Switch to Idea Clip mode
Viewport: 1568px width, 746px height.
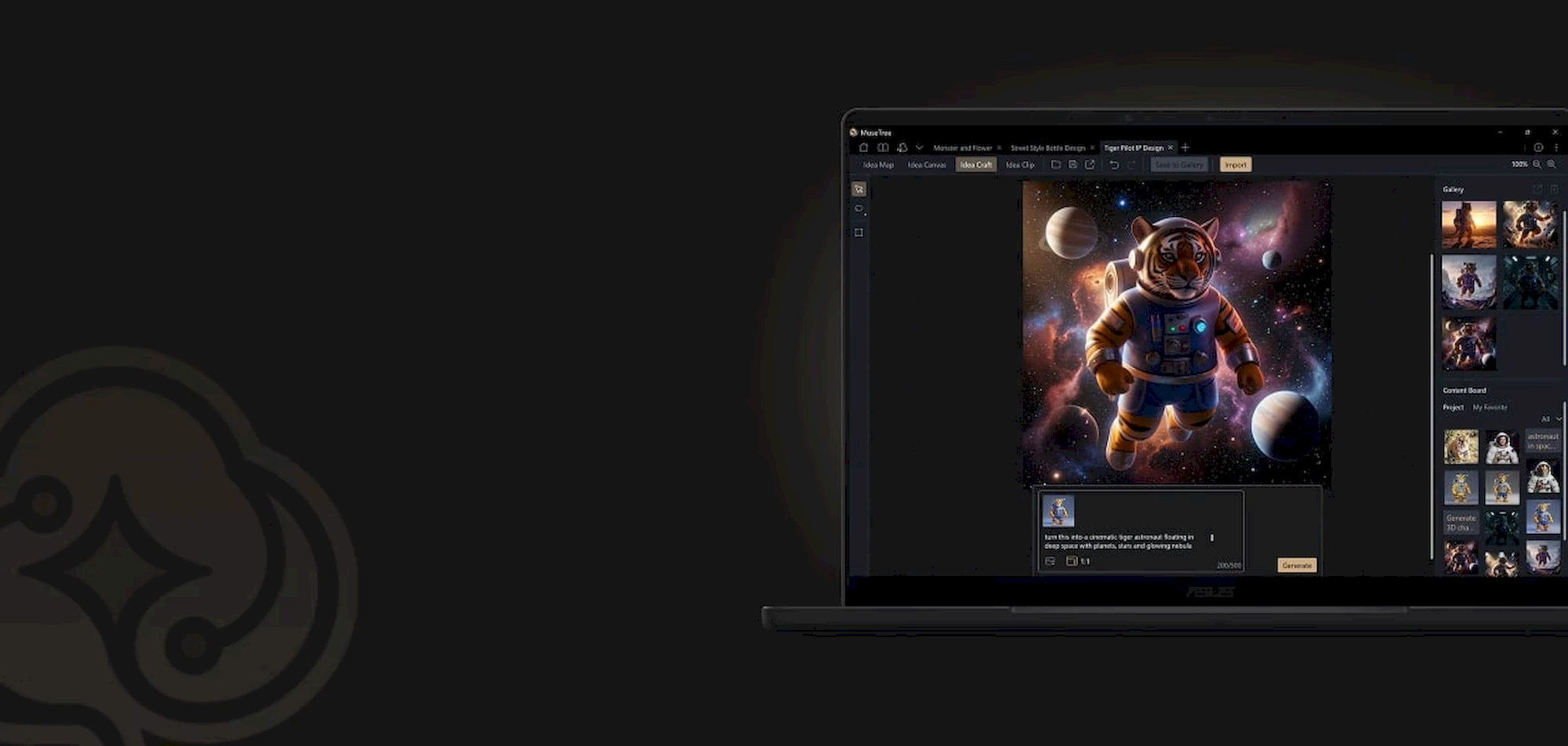(1020, 165)
